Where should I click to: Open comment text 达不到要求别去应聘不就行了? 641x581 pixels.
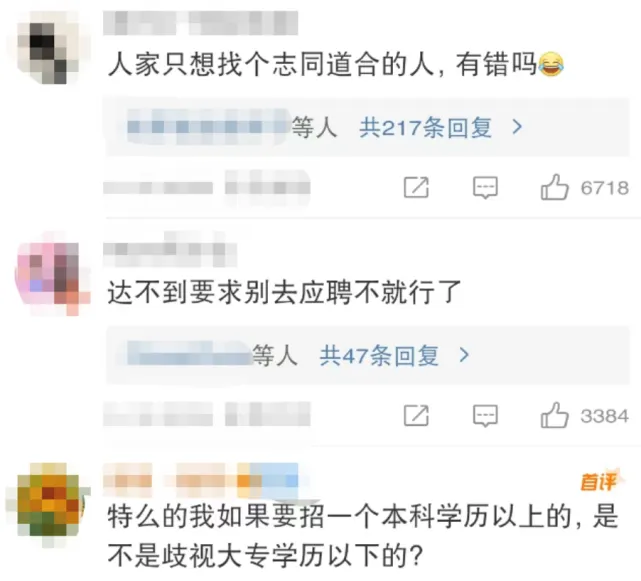(x=285, y=292)
